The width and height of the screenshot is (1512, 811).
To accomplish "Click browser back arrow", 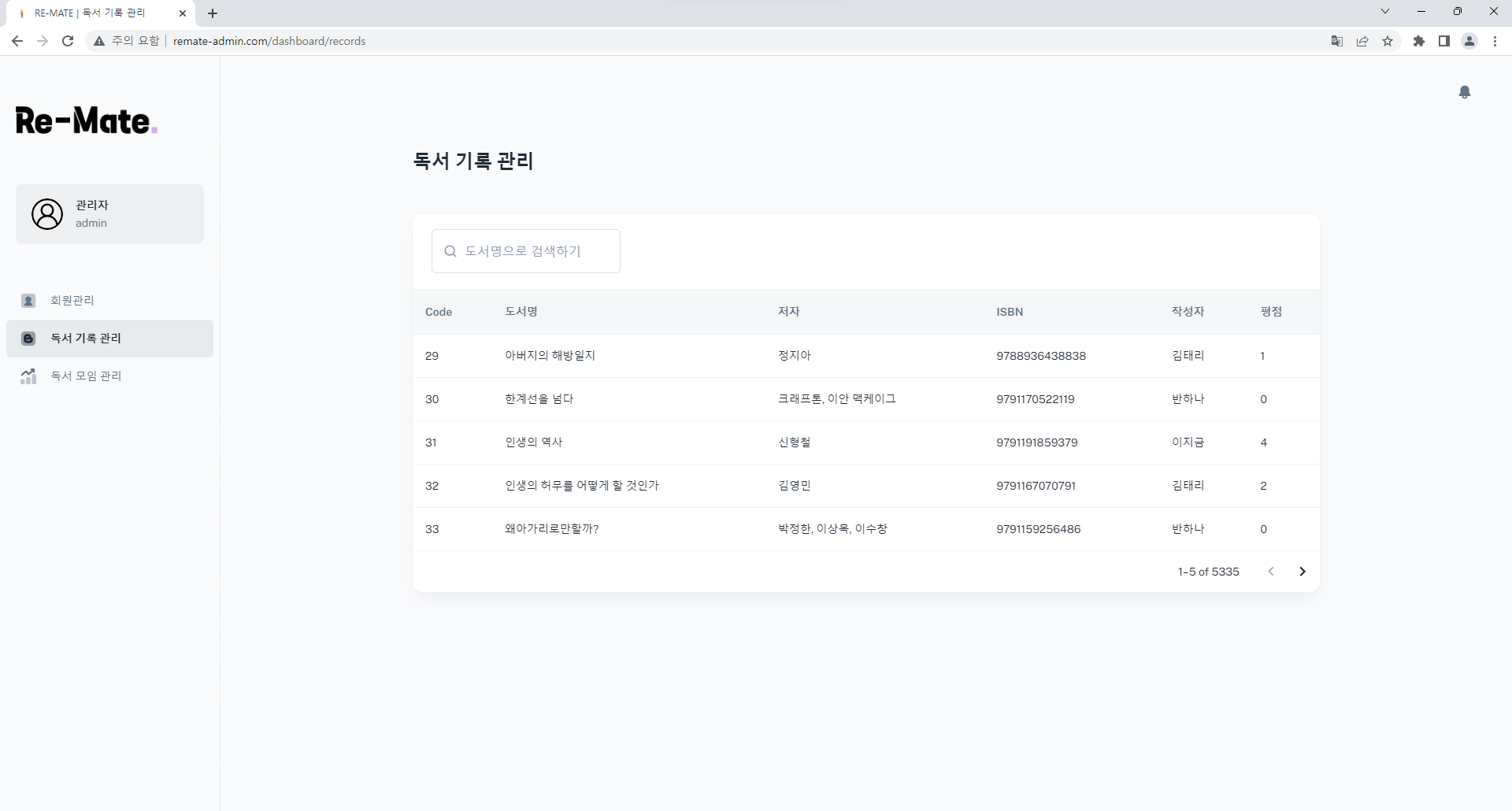I will click(x=17, y=41).
